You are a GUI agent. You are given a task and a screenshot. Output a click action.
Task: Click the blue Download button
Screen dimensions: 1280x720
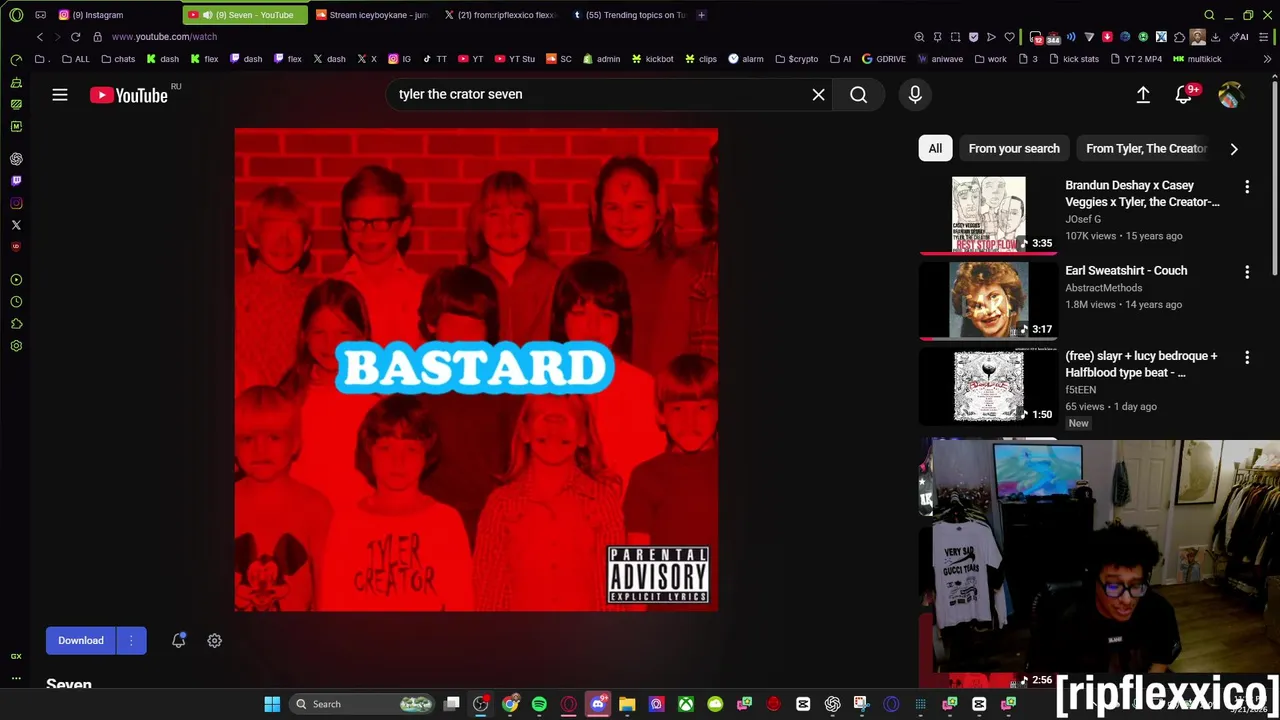coord(81,640)
